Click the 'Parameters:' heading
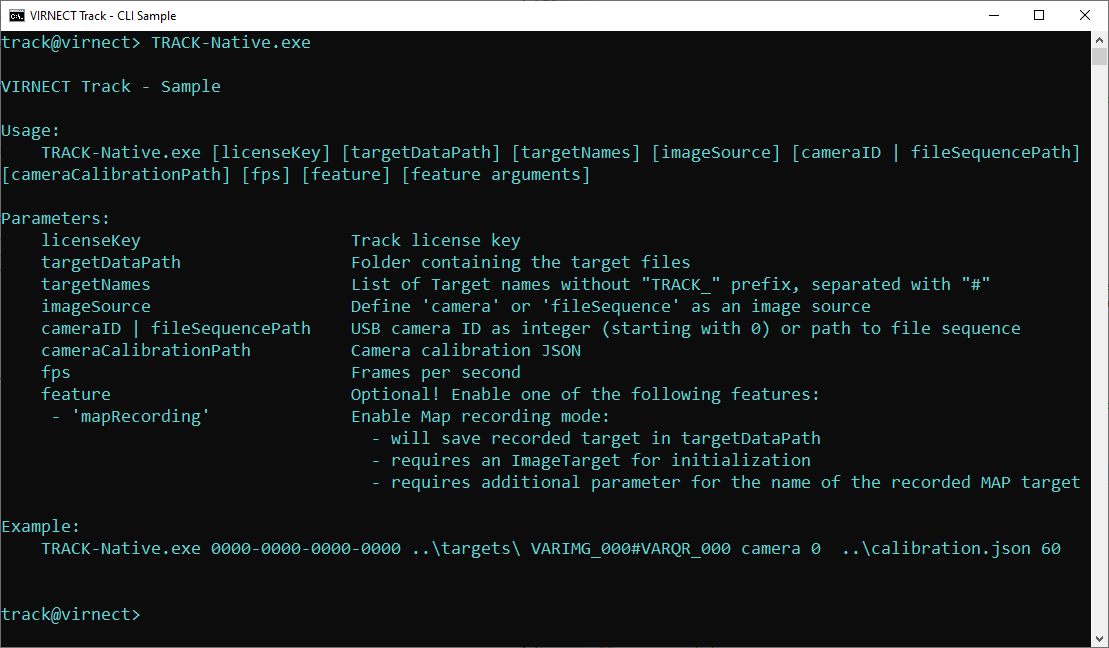 [55, 219]
